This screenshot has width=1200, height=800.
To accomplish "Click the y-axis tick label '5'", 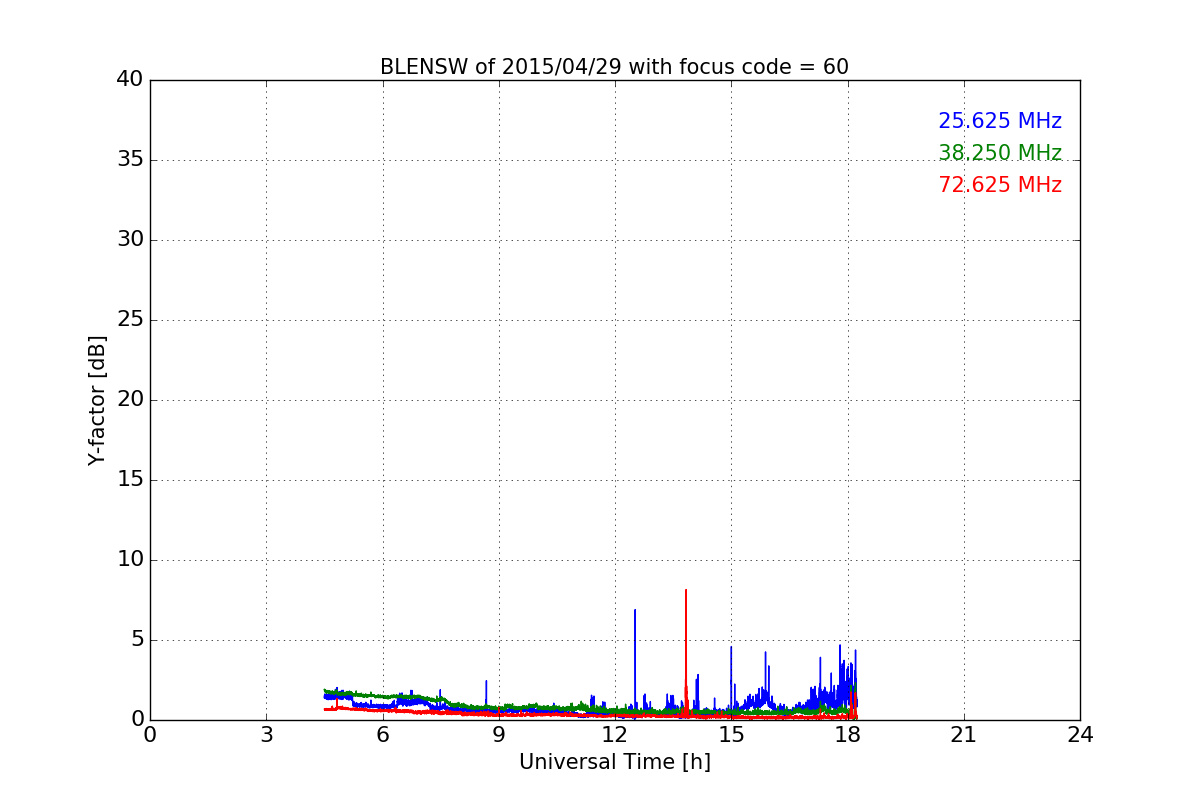I will click(136, 640).
